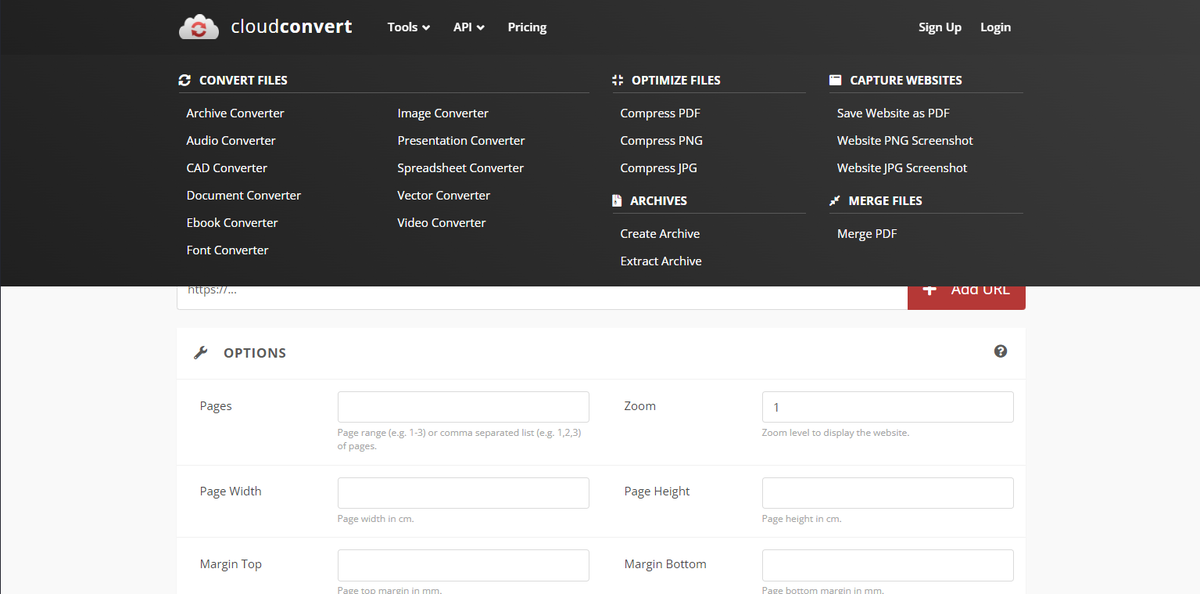The height and width of the screenshot is (594, 1200).
Task: Click the CONVERT FILES heading
Action: click(243, 80)
